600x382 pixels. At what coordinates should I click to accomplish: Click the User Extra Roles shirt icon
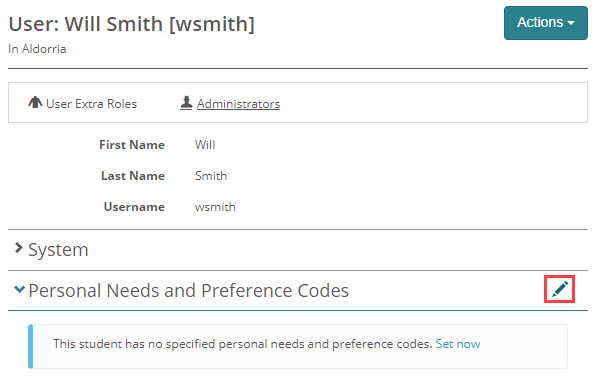(x=35, y=103)
